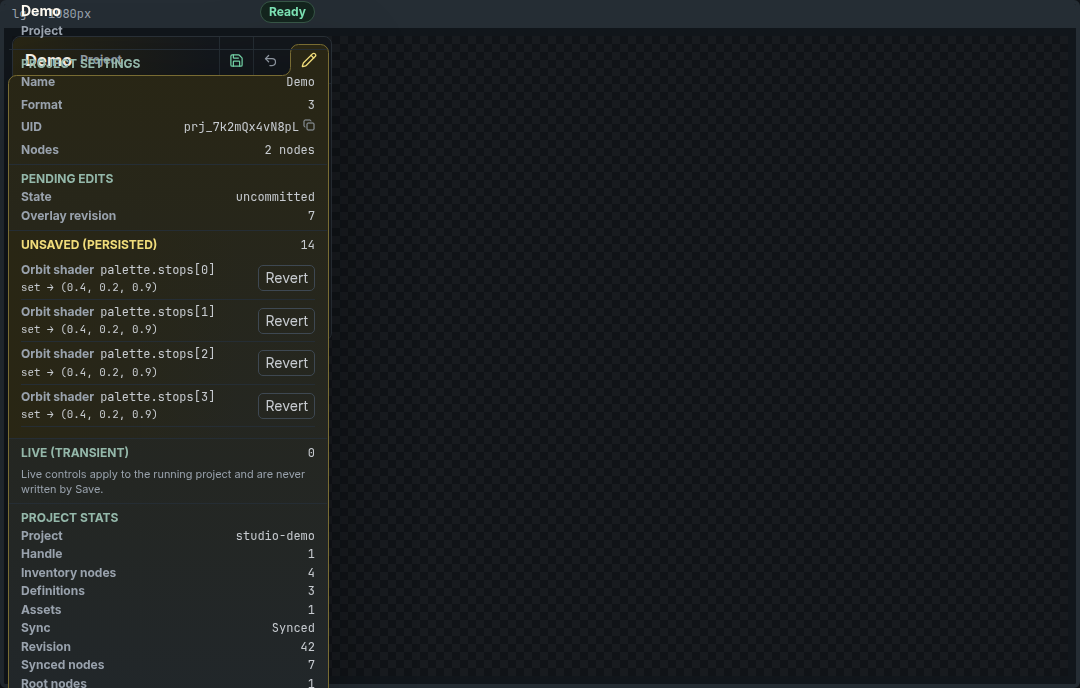Revert the palette.stops[1] edit

click(287, 321)
